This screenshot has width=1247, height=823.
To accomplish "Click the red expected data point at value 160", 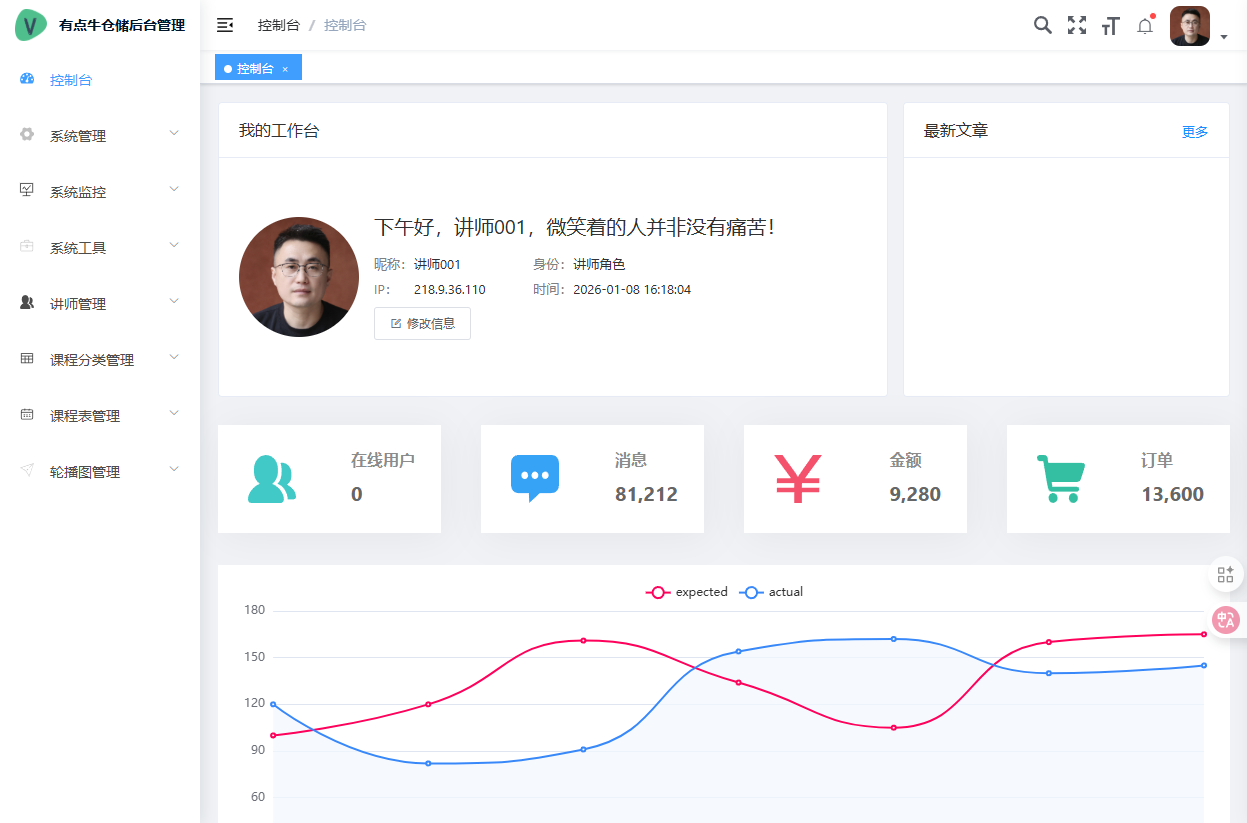I will (585, 640).
